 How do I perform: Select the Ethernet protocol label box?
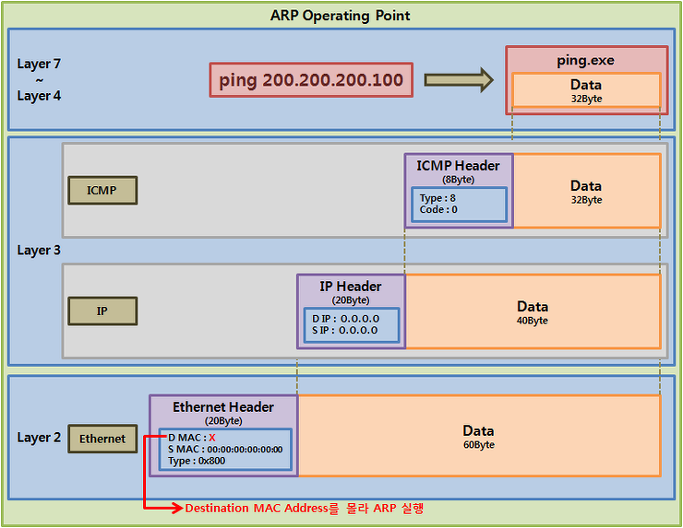[x=102, y=439]
